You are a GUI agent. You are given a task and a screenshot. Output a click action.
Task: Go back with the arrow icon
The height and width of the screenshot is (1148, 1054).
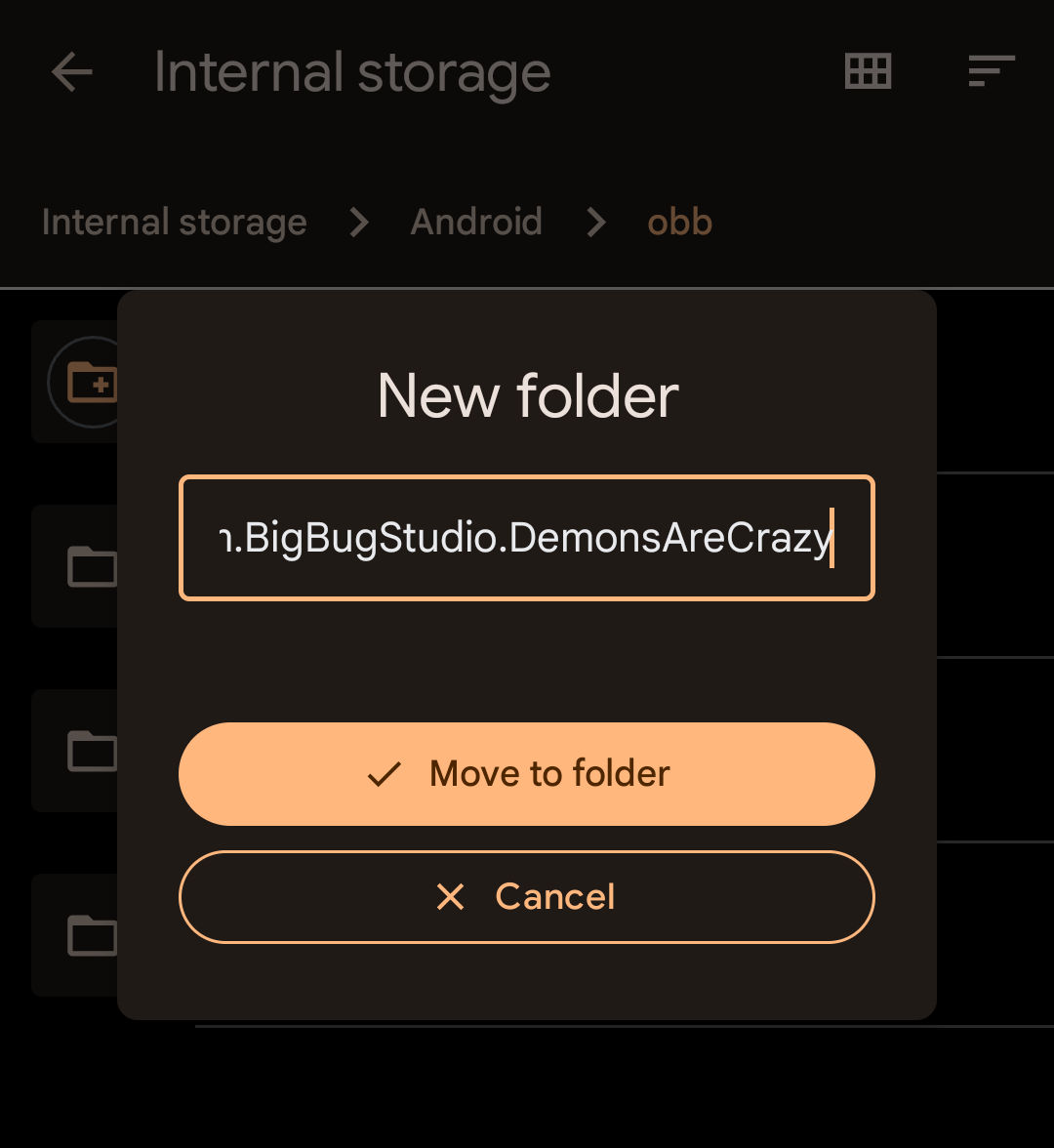point(72,72)
